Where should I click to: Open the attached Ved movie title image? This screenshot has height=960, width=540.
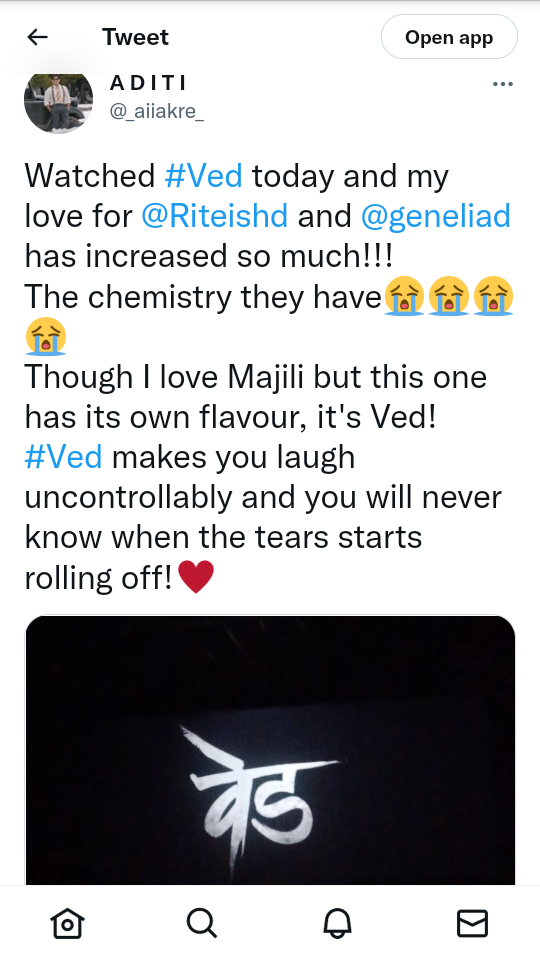pyautogui.click(x=270, y=750)
